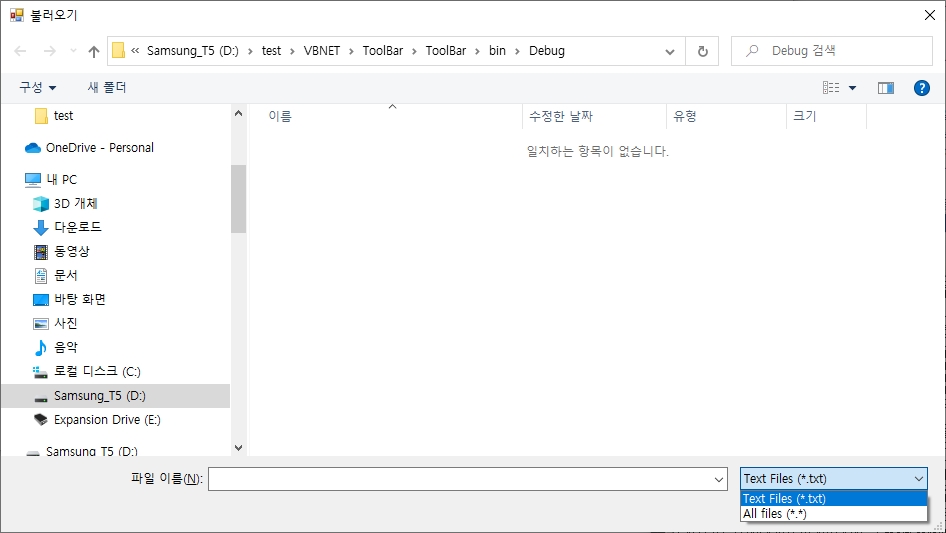The width and height of the screenshot is (946, 533).
Task: Click the Debug search box
Action: click(x=833, y=51)
